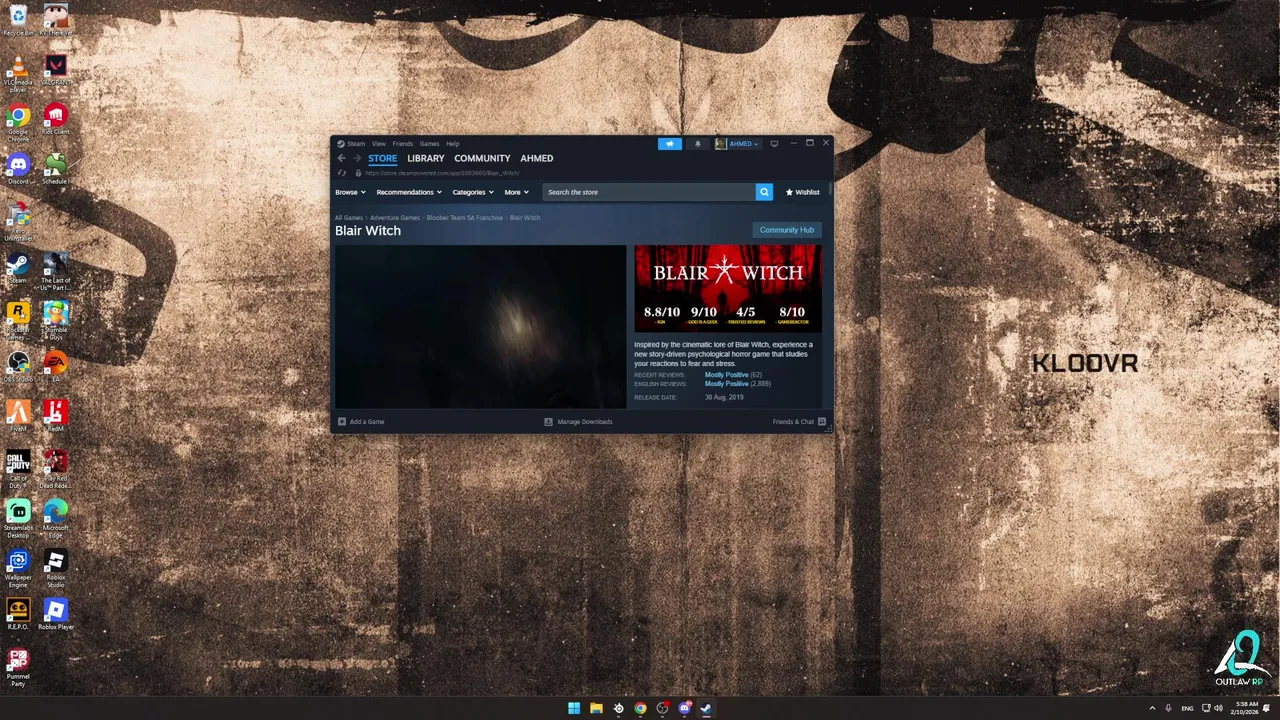Open the AHMED profile tab
The height and width of the screenshot is (720, 1280).
(537, 158)
